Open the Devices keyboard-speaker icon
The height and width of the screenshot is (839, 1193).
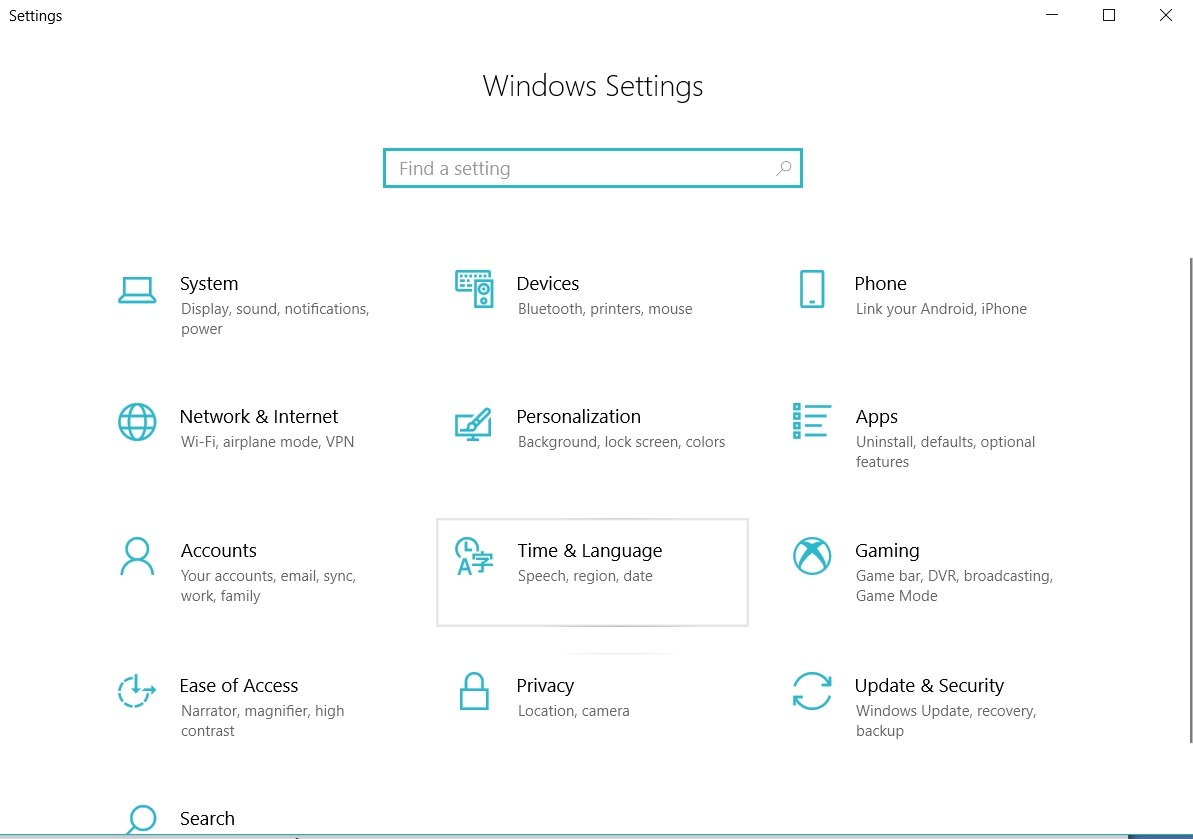click(x=474, y=289)
